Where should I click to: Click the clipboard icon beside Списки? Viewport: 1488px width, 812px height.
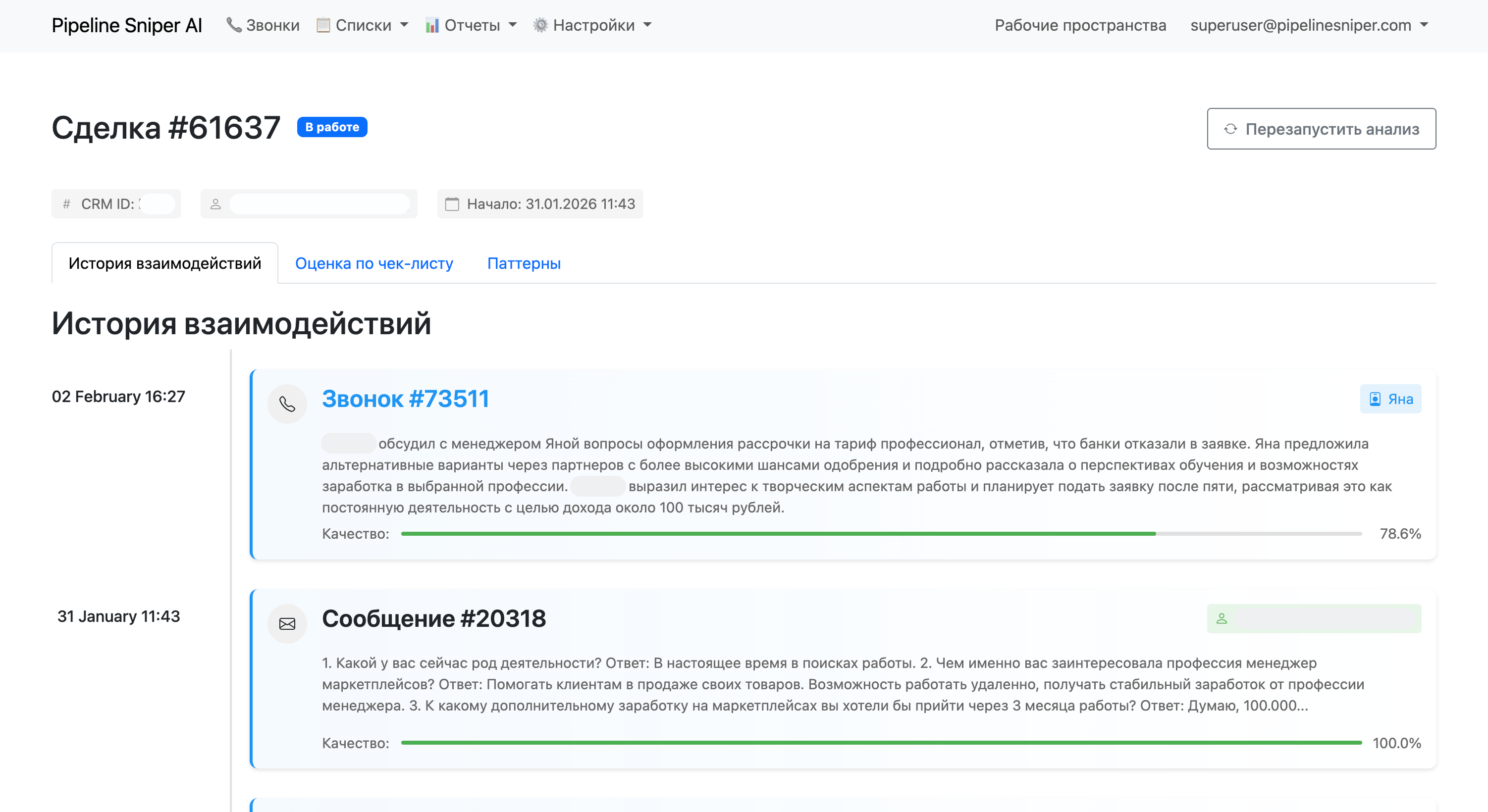click(x=324, y=25)
